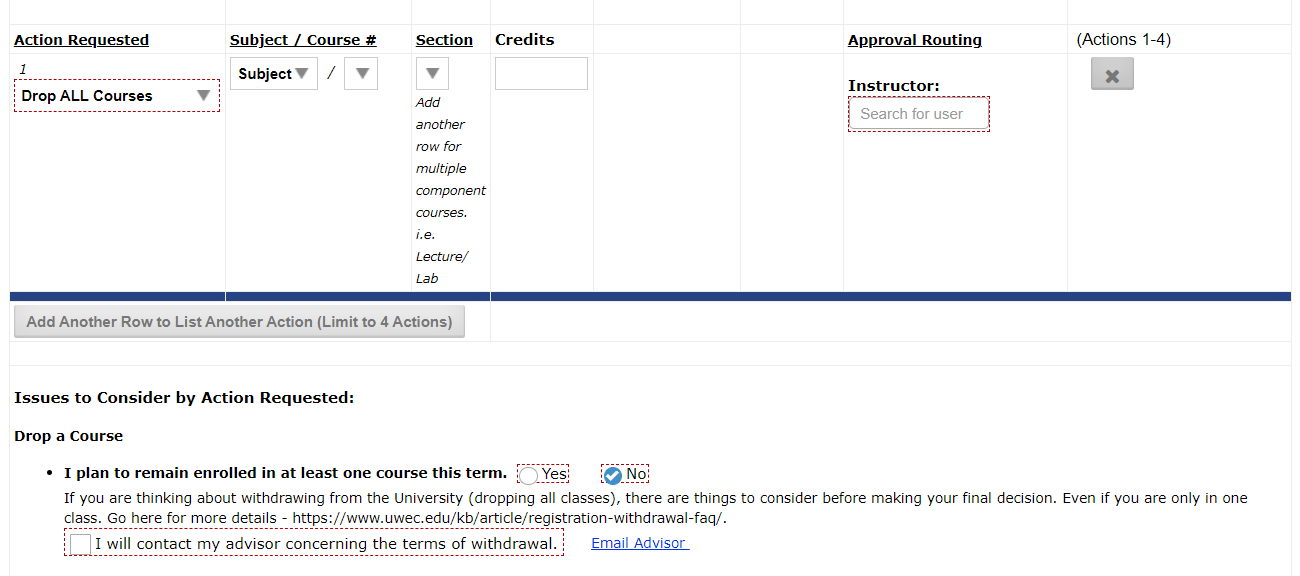Click the Instructor label
Screen dimensions: 1300x576
tap(893, 86)
